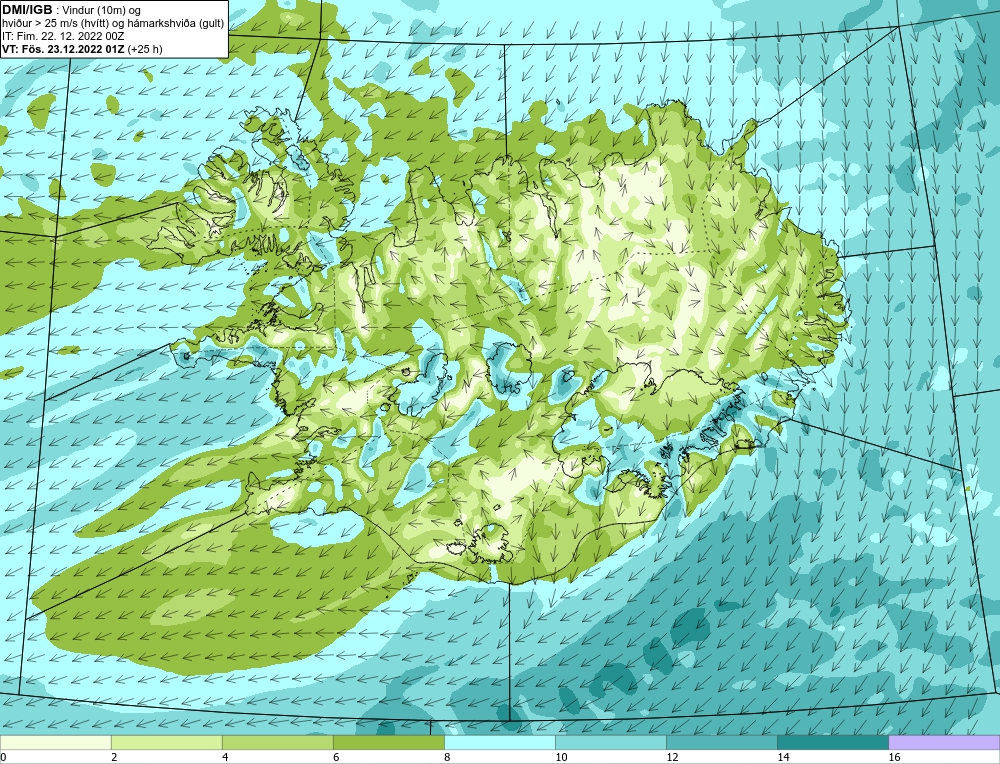The image size is (1000, 764).
Task: Click the legend tick label 2
Action: (114, 757)
